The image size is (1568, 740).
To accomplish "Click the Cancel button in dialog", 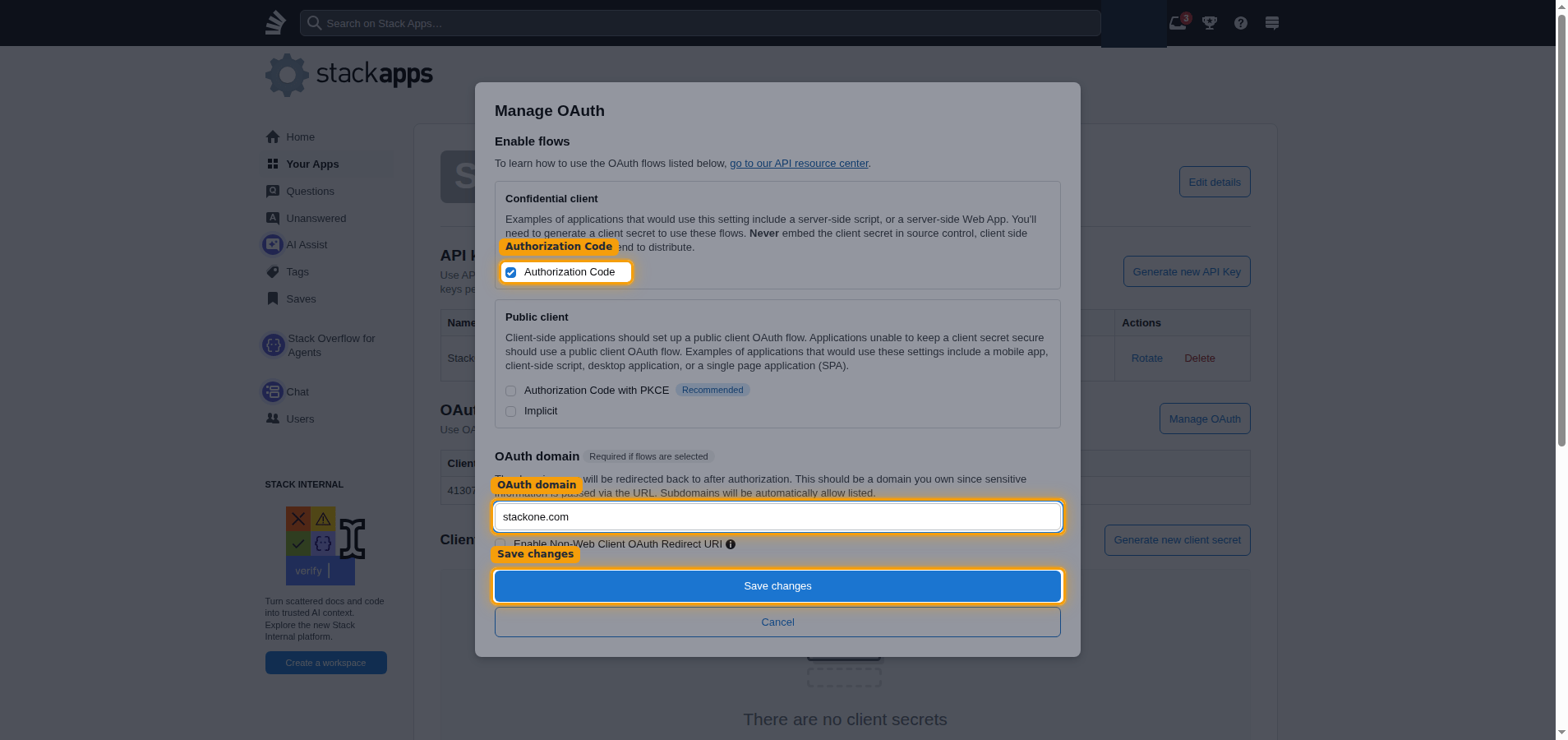I will tap(777, 622).
